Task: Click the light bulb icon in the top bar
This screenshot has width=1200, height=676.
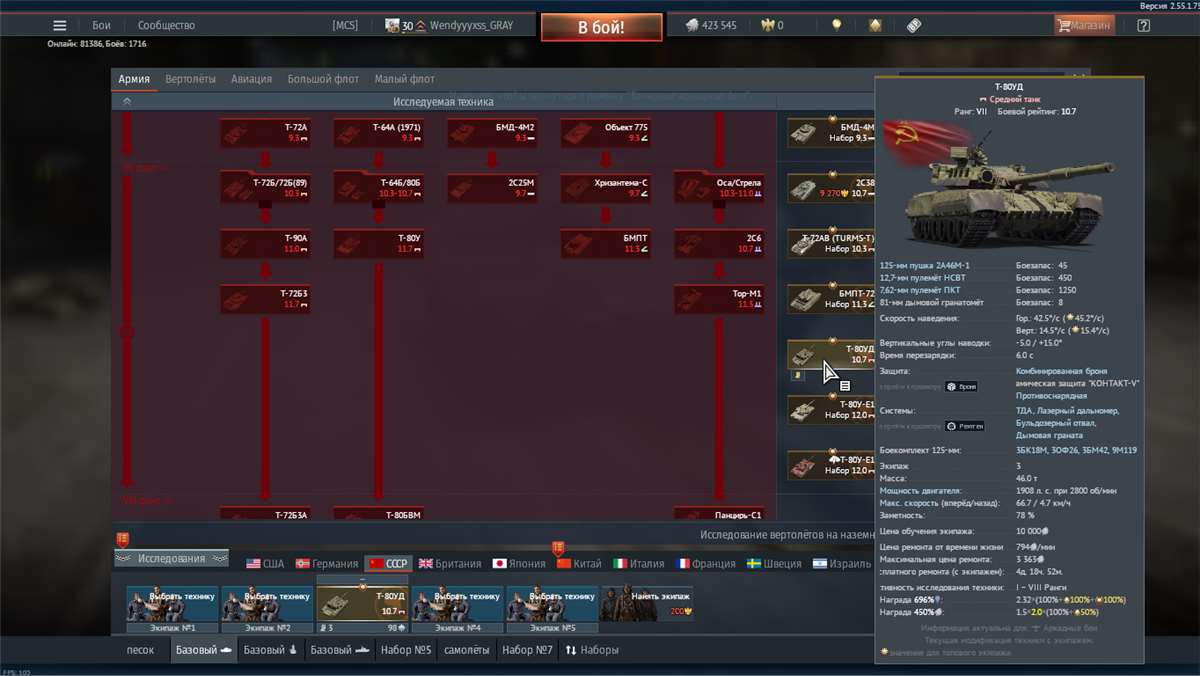Action: click(836, 25)
